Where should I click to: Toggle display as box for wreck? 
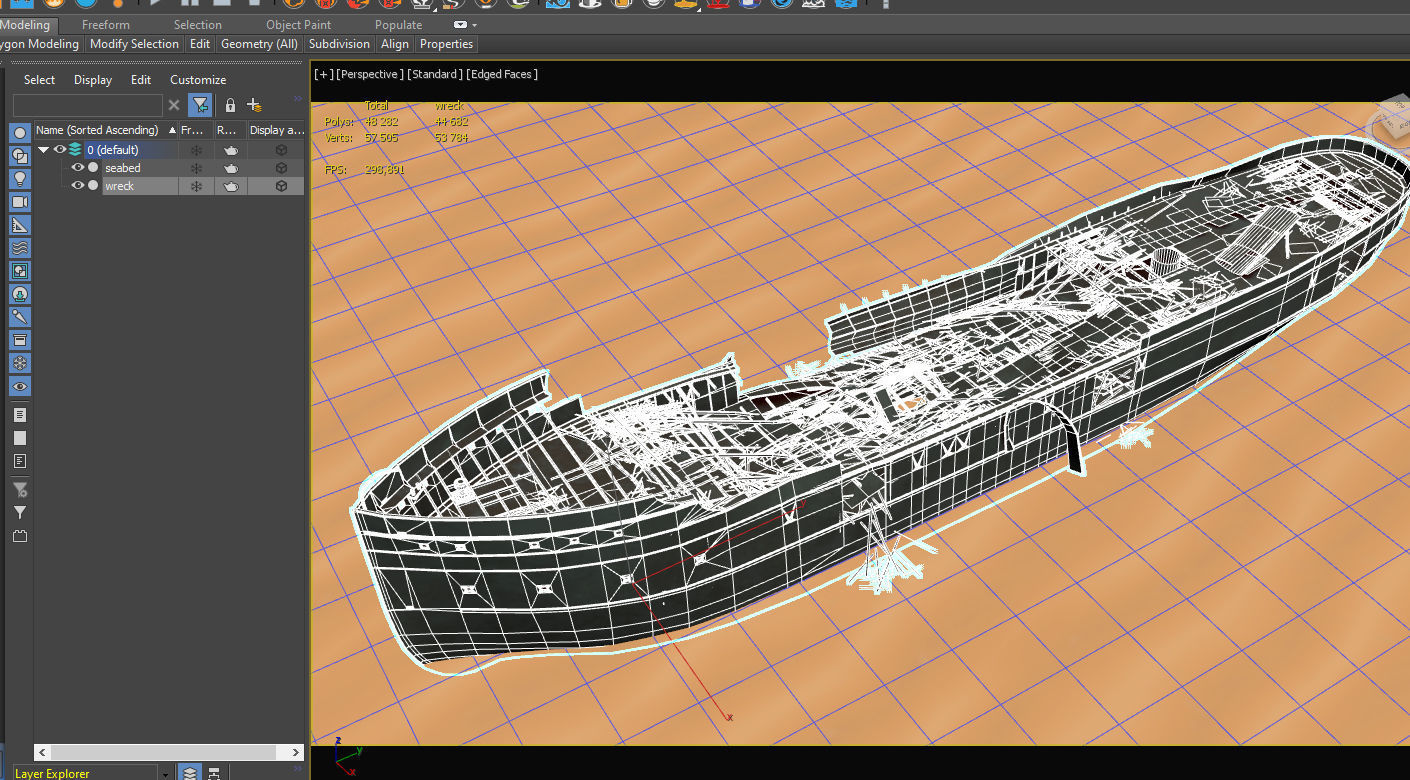coord(282,186)
